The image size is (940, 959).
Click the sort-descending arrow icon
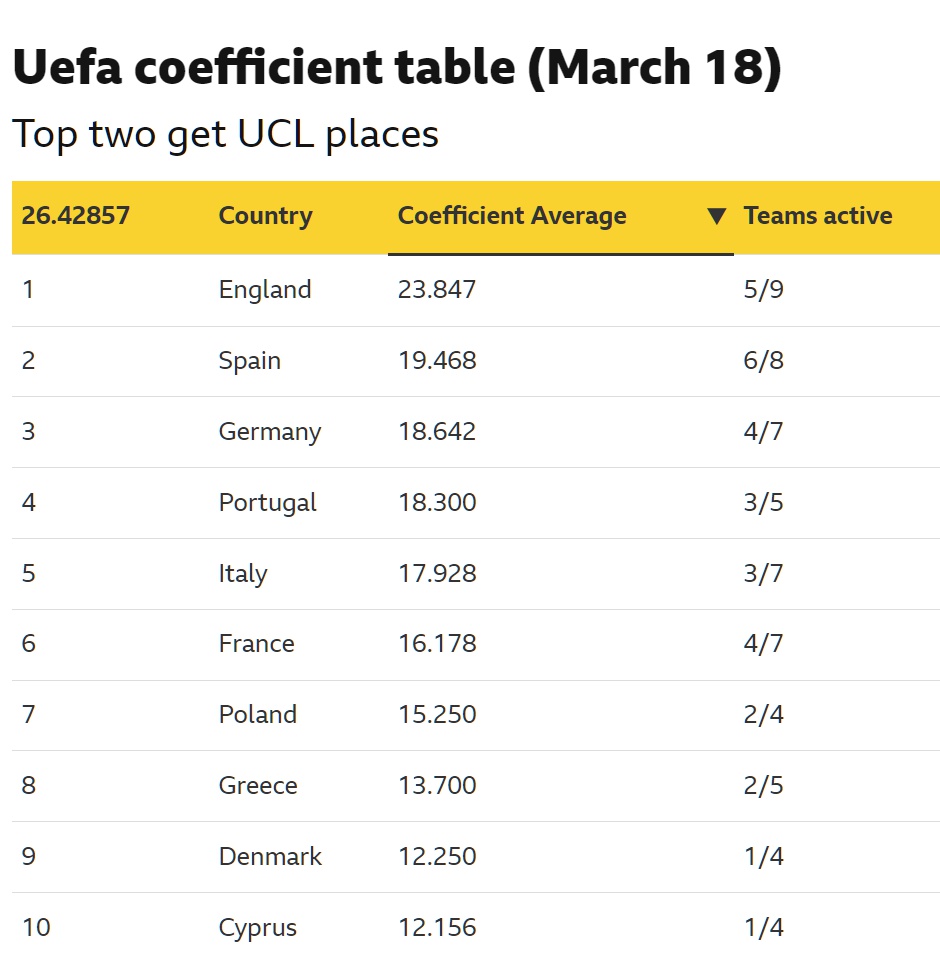(716, 216)
